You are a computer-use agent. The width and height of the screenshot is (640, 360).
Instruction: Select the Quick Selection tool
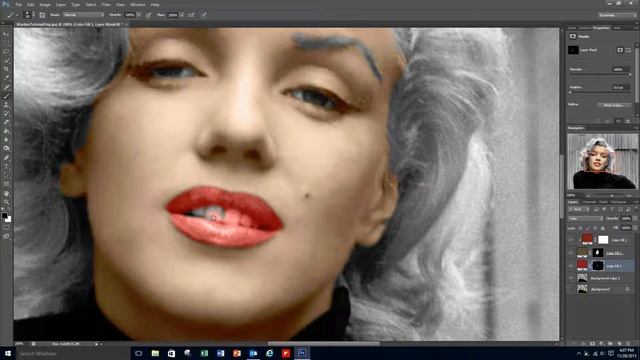tap(6, 60)
